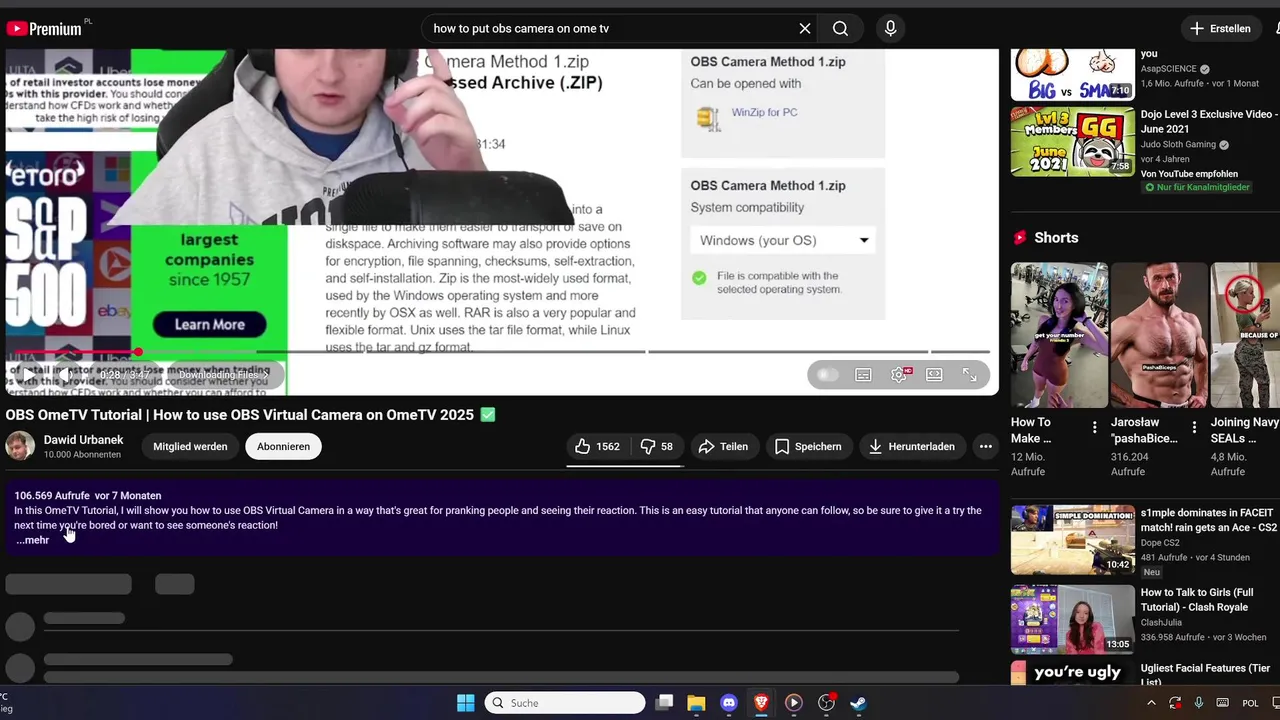Image resolution: width=1280 pixels, height=720 pixels.
Task: Toggle subtitles in the video player
Action: coord(863,375)
